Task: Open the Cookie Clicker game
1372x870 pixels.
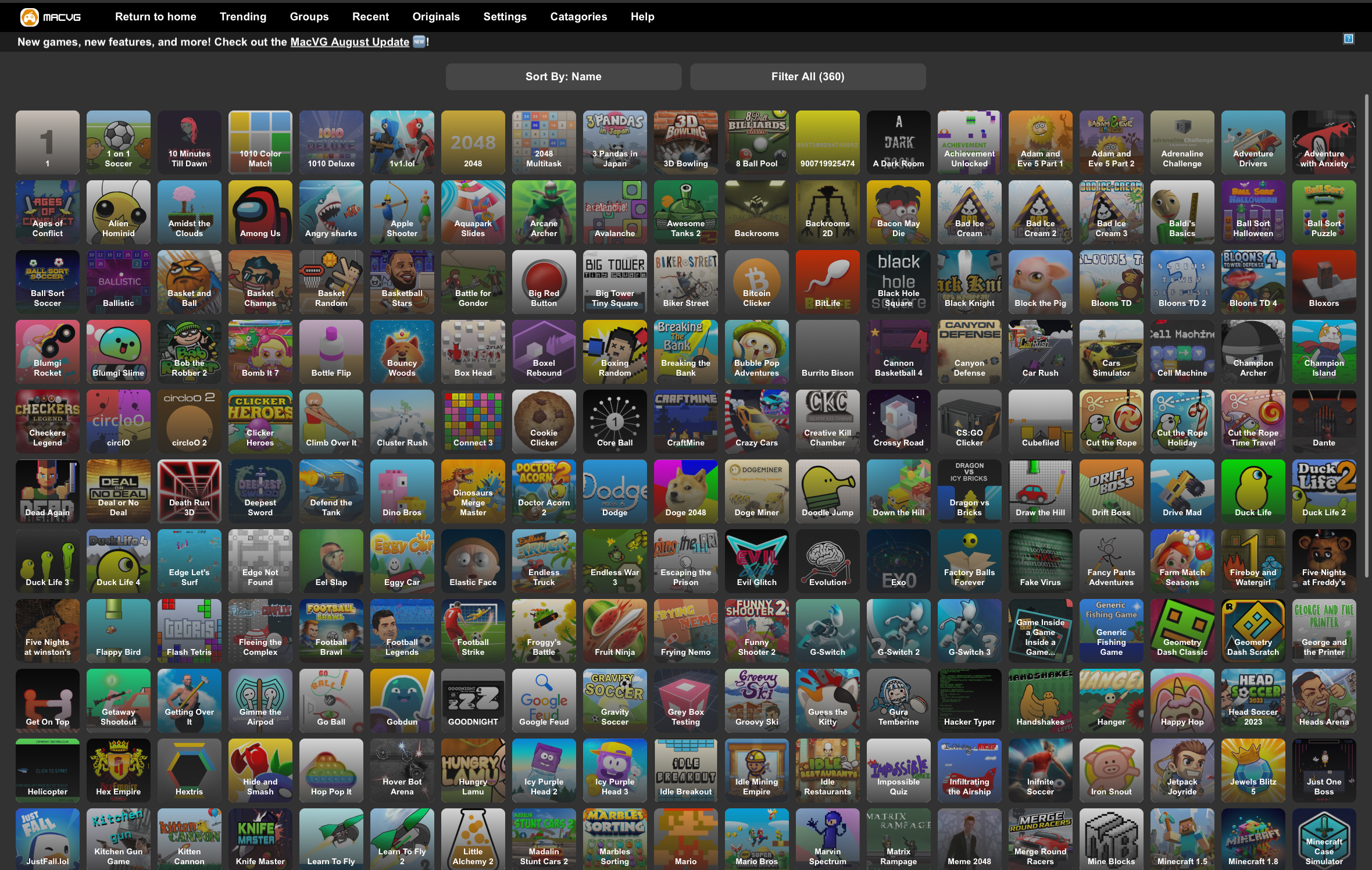Action: (x=544, y=422)
